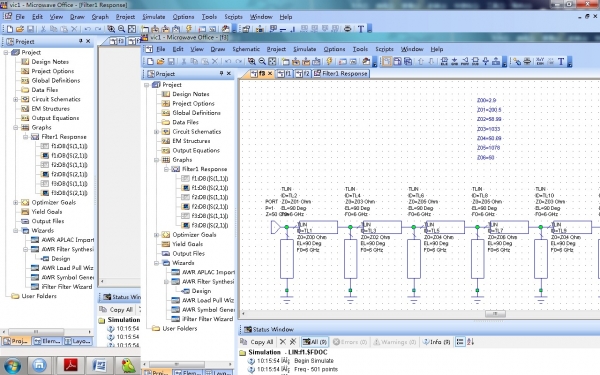Click Windows Start button
Viewport: 600px width, 375px height.
pos(12,366)
